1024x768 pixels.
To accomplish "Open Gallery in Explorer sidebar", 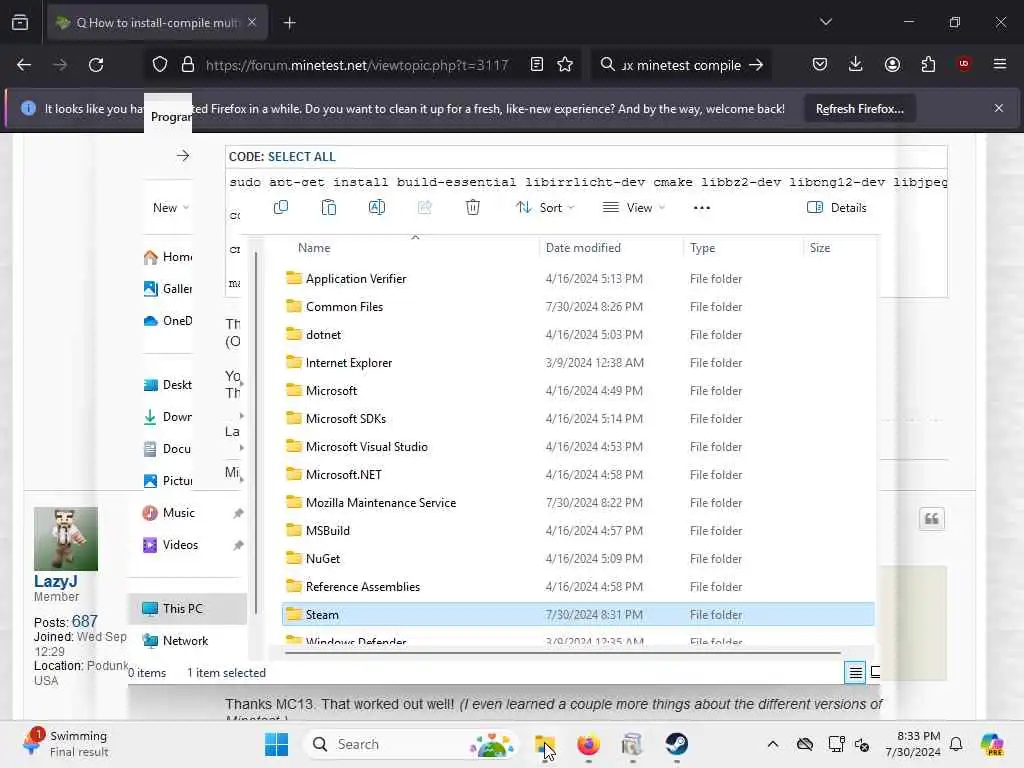I will [167, 289].
